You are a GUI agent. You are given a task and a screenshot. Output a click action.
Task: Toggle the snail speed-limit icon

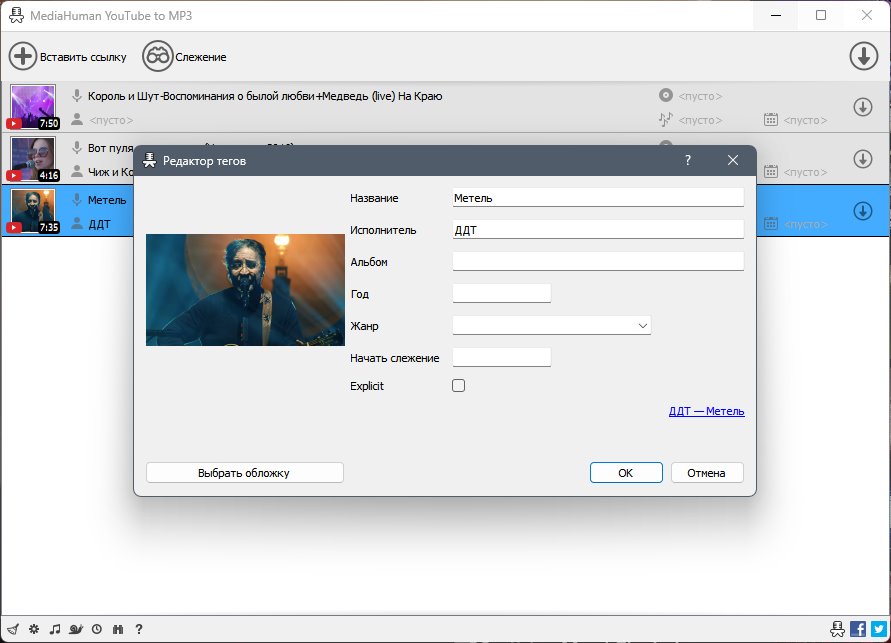[x=76, y=629]
